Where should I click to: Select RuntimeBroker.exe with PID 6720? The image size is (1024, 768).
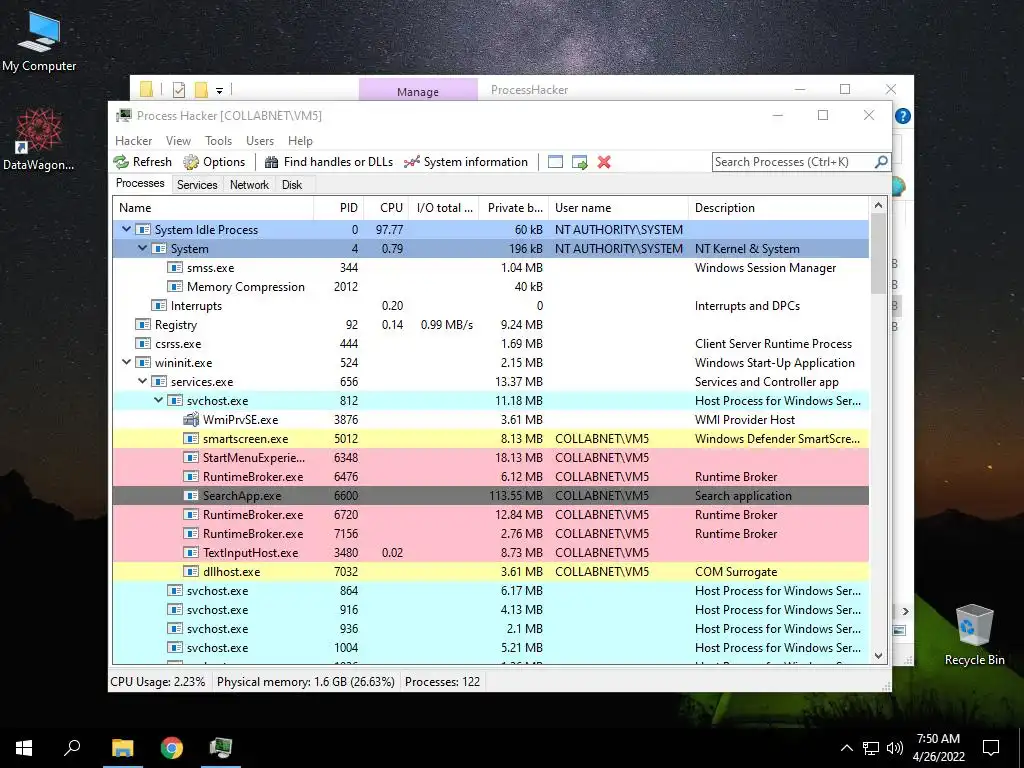tap(490, 515)
